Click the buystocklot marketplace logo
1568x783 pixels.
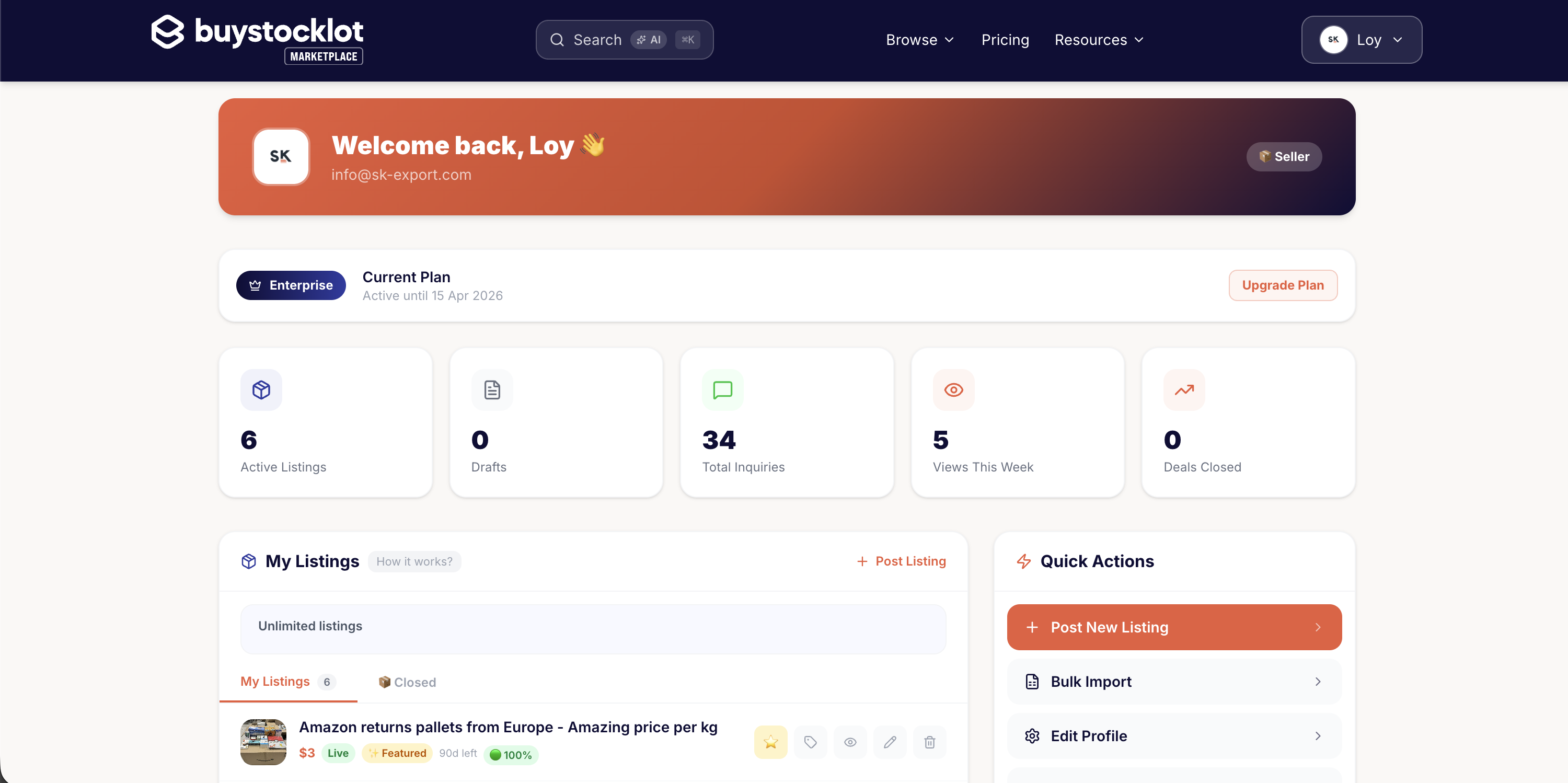[x=256, y=38]
